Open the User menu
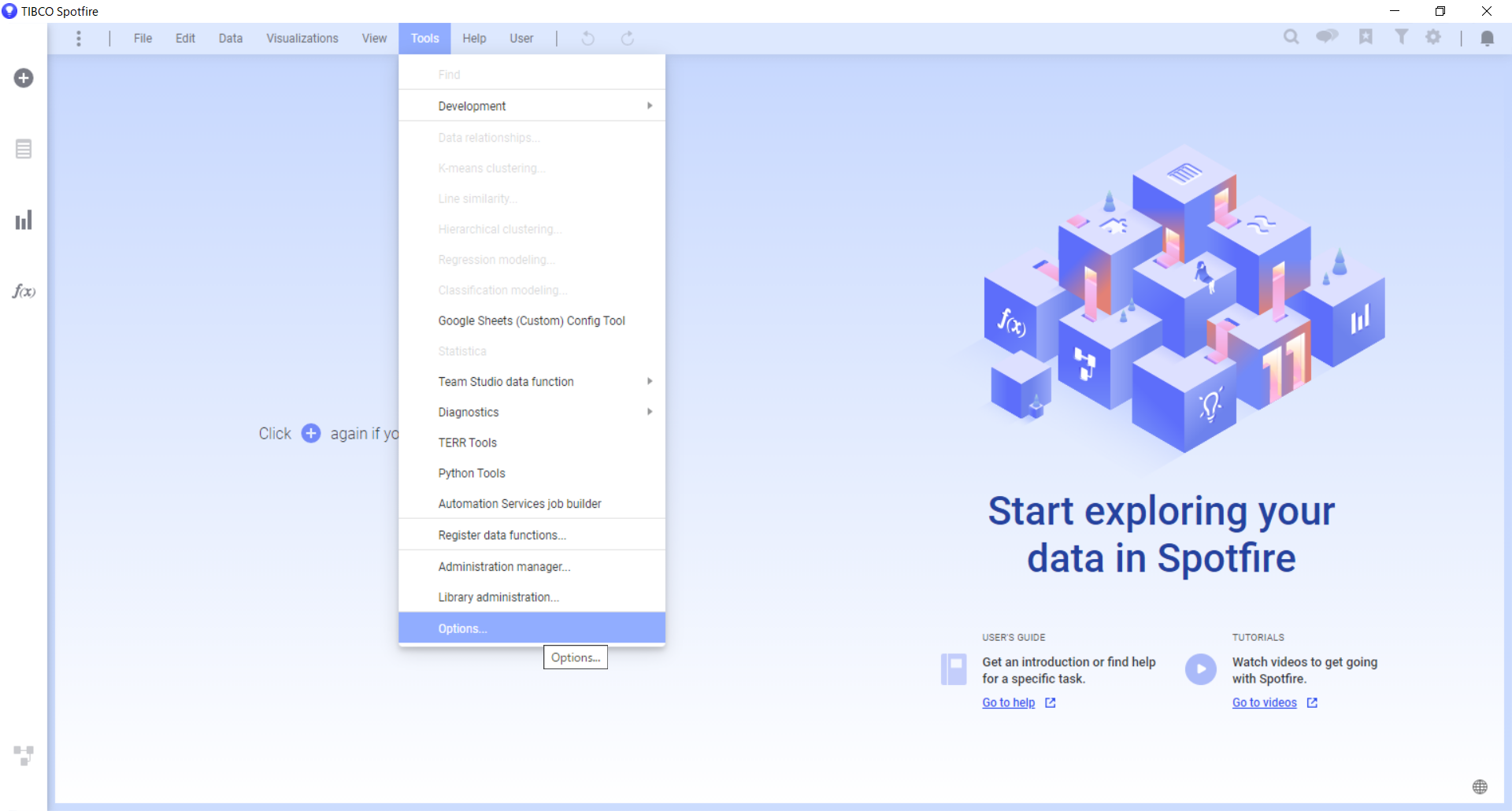Viewport: 1512px width, 811px height. [x=521, y=39]
